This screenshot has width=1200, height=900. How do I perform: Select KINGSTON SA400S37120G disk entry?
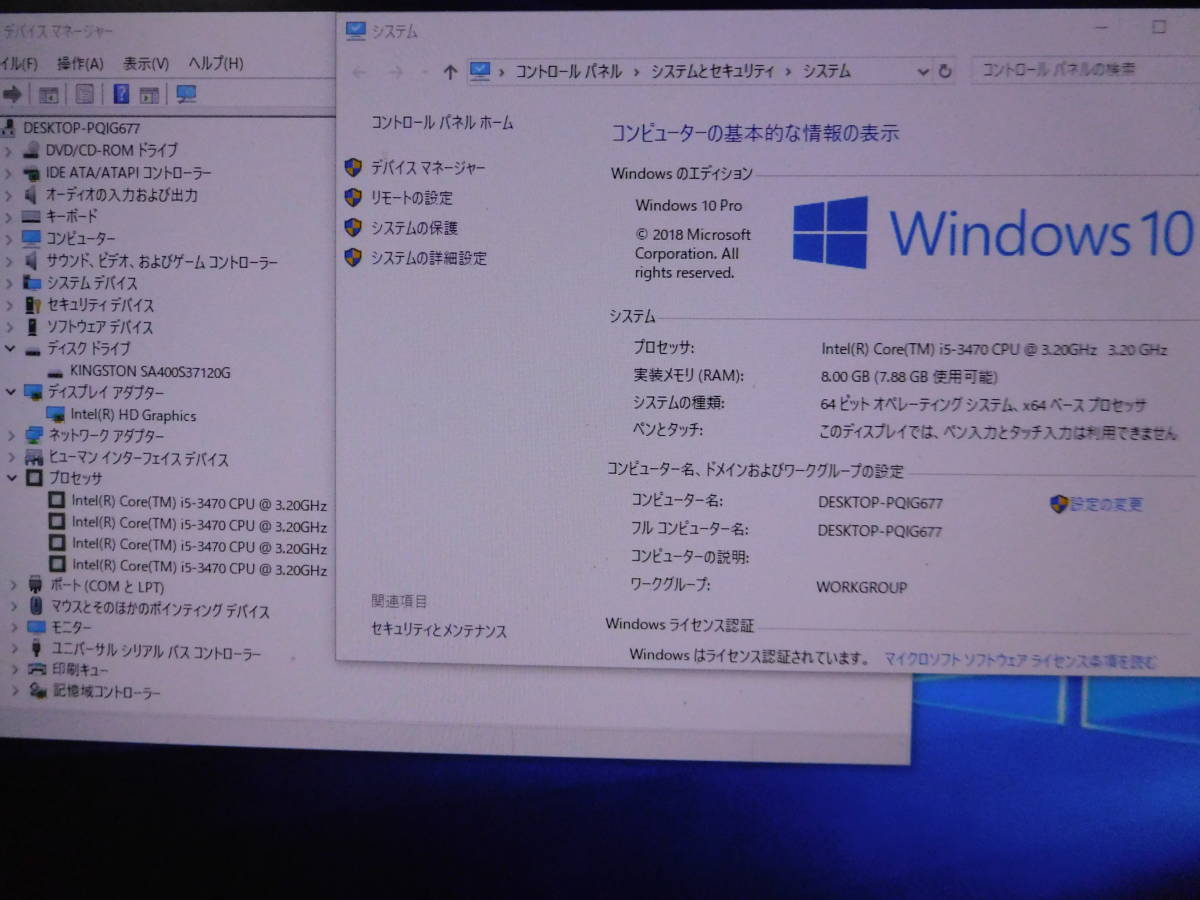(150, 372)
